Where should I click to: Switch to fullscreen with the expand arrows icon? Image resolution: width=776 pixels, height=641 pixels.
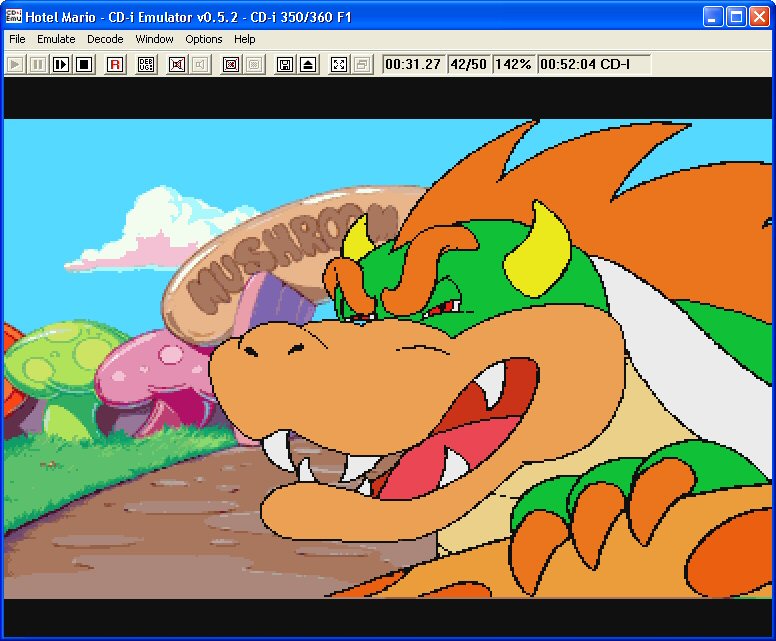[x=339, y=64]
